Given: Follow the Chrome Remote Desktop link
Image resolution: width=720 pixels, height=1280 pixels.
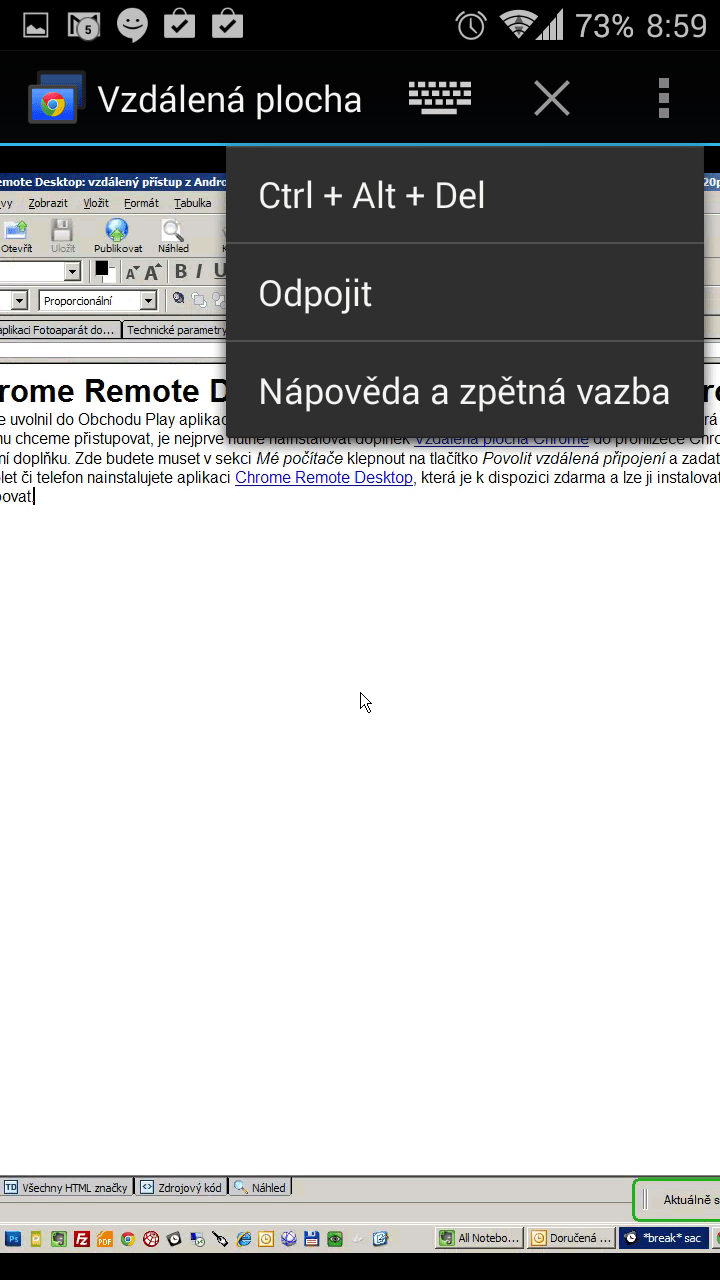Looking at the screenshot, I should (324, 478).
